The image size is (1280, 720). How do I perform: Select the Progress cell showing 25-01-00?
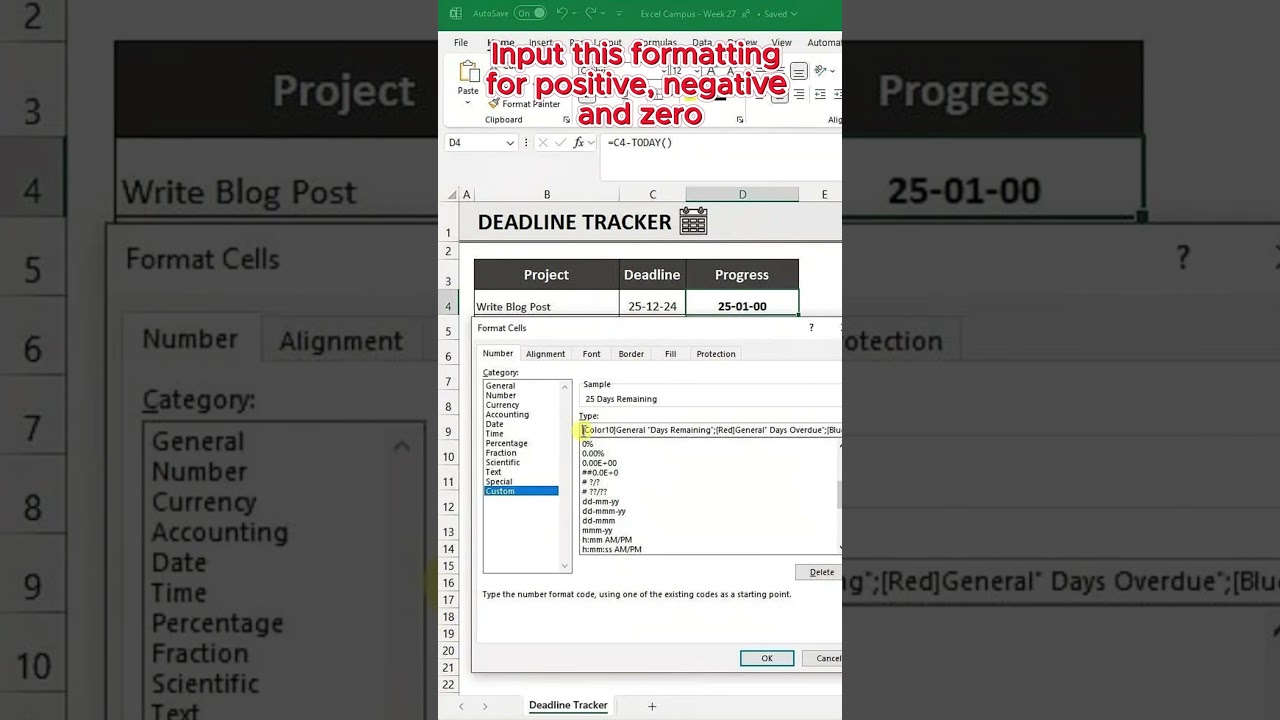[742, 305]
